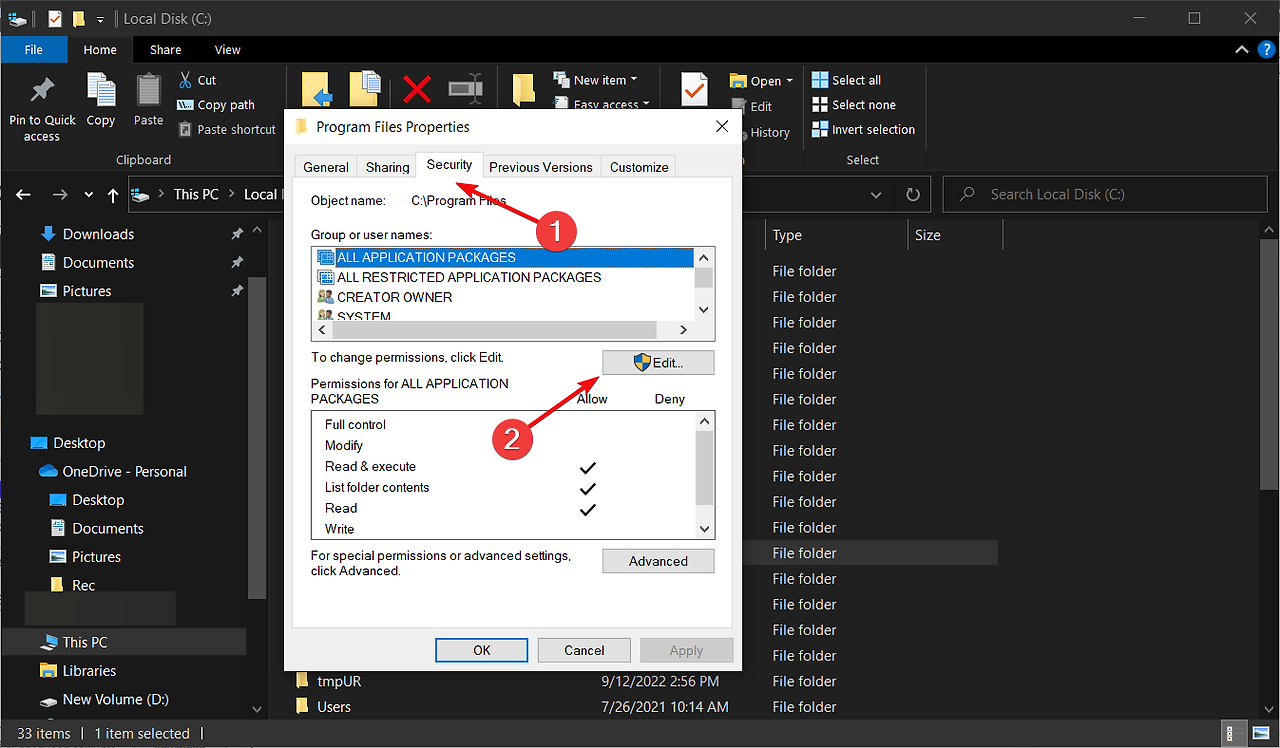Screen dimensions: 1280x748
Task: Open the New item dropdown
Action: 595,80
